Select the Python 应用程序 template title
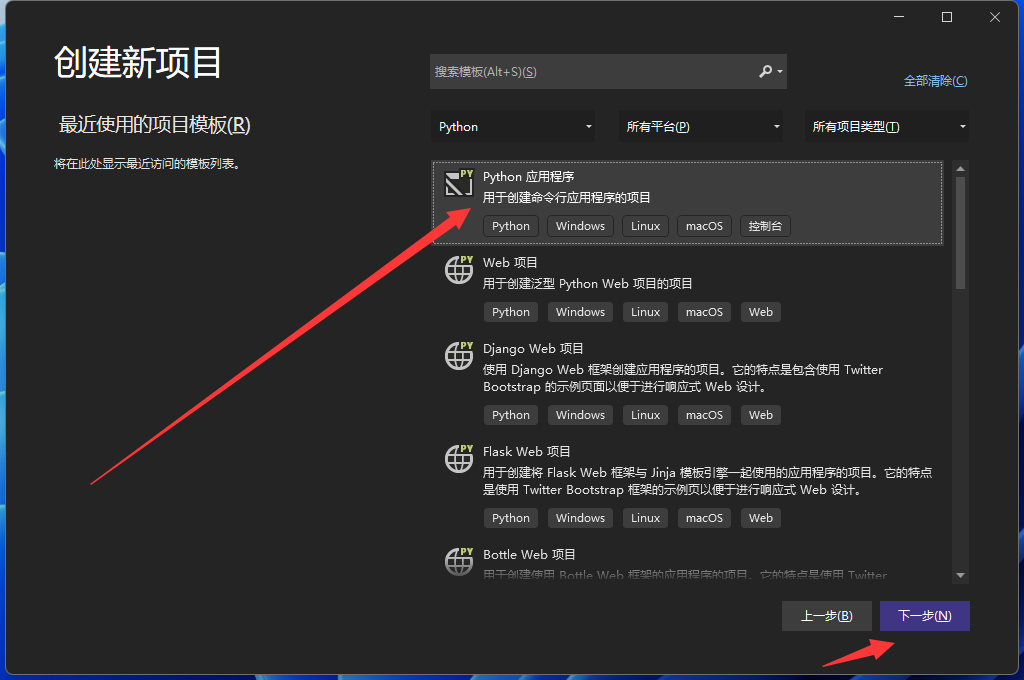1024x680 pixels. point(528,177)
